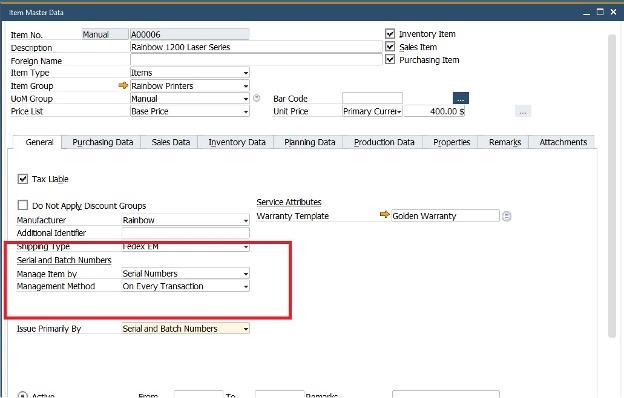Click the orange link arrow beside Warranty Template
The height and width of the screenshot is (398, 624).
tap(384, 215)
